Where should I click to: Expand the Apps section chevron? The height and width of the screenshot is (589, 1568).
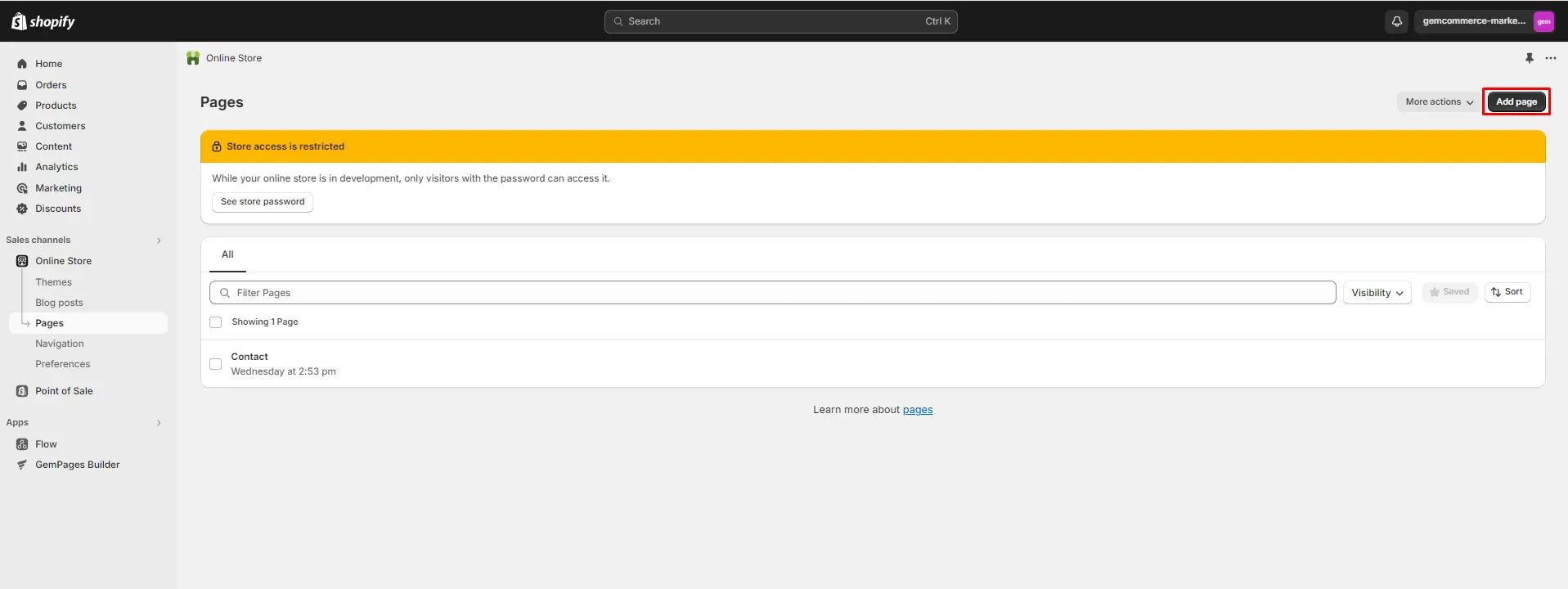coord(159,423)
